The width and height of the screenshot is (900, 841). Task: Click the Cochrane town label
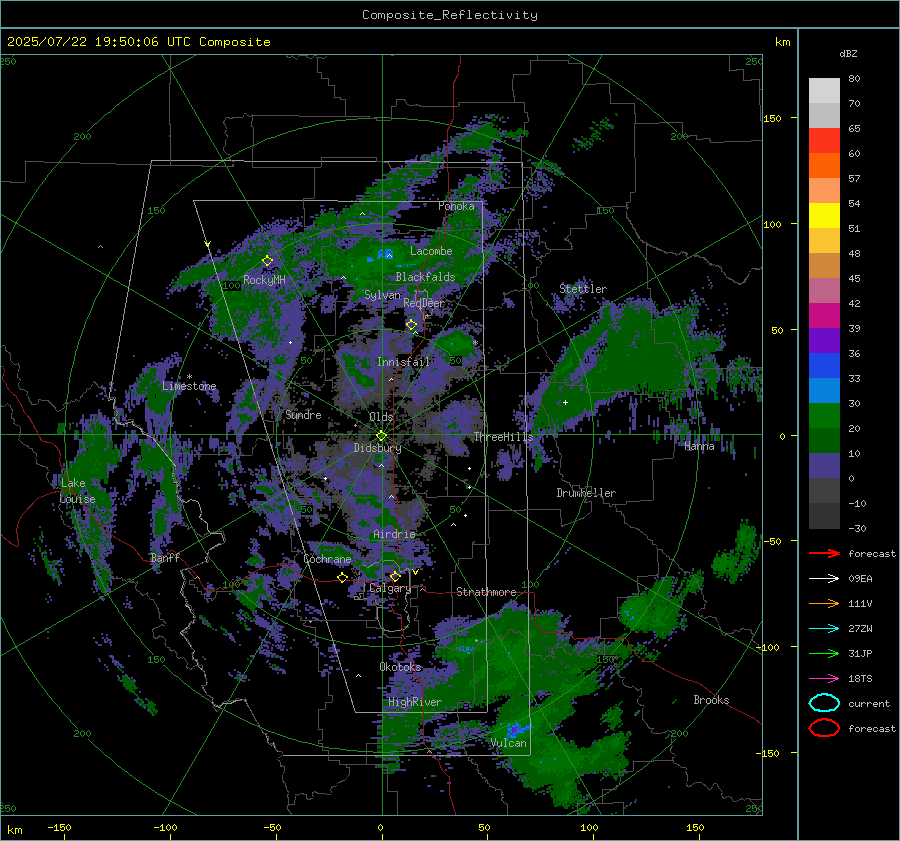(x=327, y=559)
